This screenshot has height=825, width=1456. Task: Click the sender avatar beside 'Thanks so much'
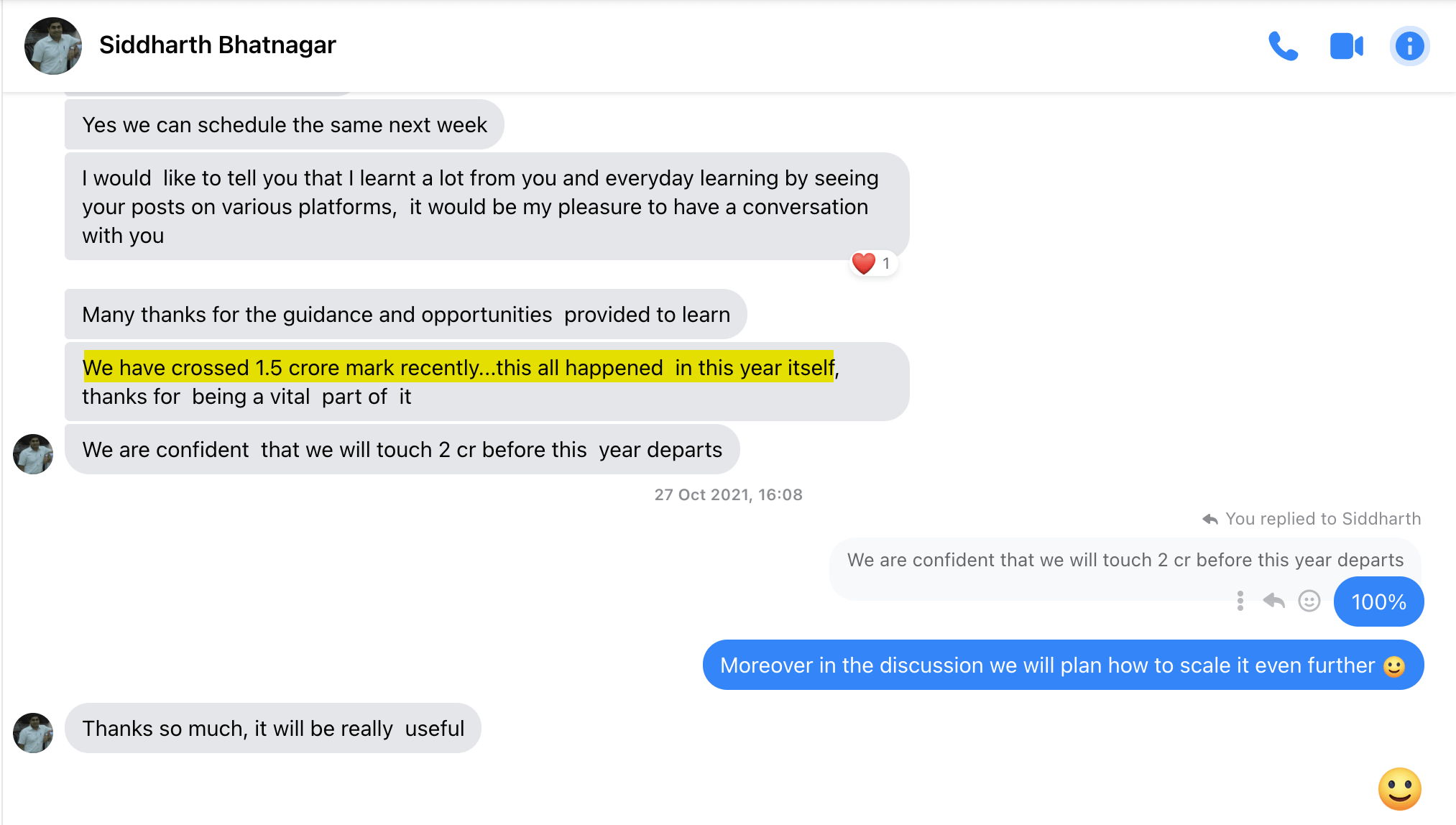33,732
